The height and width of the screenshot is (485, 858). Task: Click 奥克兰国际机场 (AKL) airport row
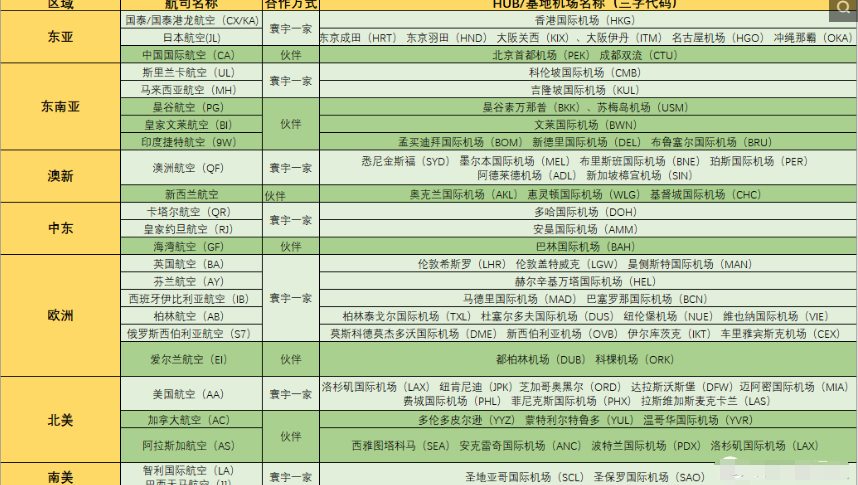[x=588, y=194]
